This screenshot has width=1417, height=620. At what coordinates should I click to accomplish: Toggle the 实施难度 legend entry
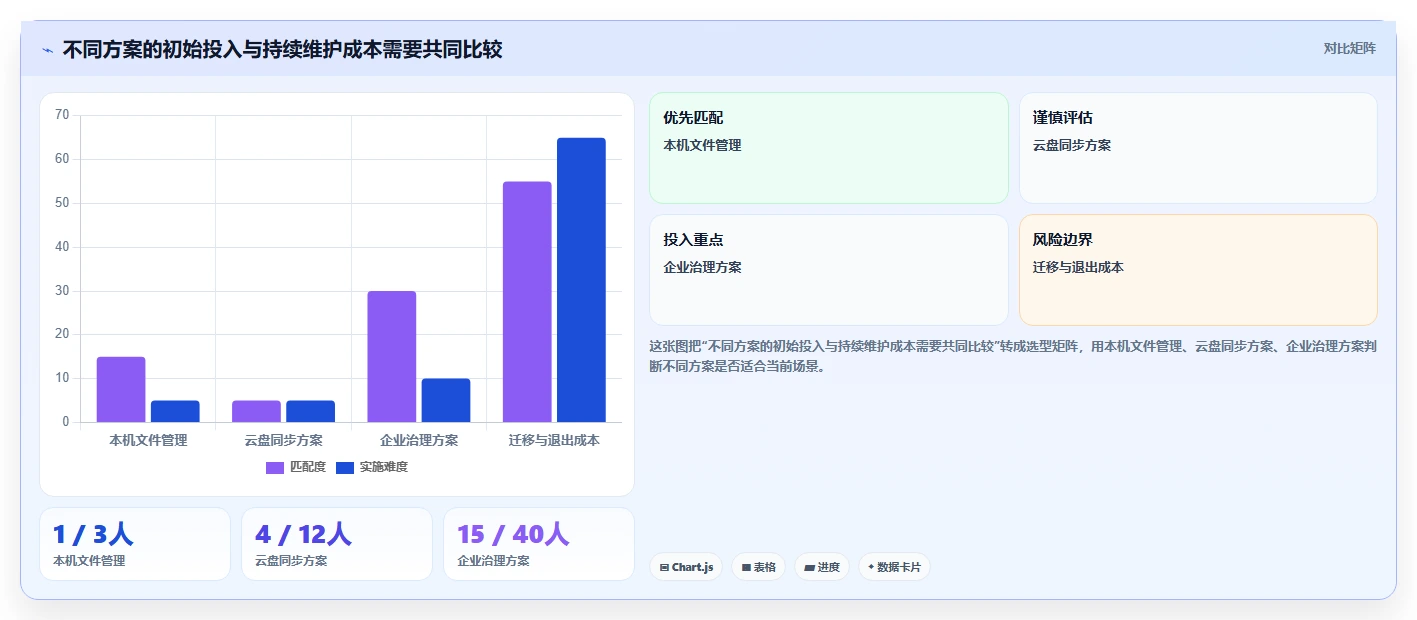(372, 467)
